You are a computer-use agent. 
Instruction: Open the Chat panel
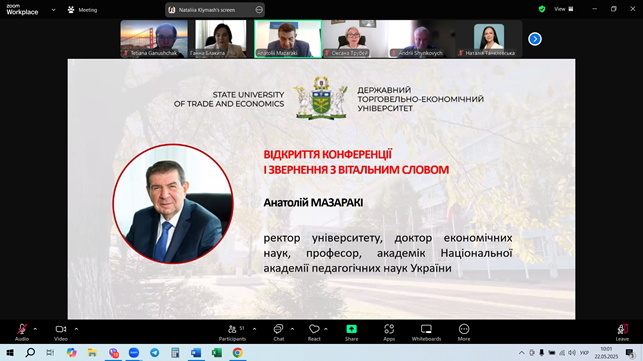pyautogui.click(x=278, y=332)
